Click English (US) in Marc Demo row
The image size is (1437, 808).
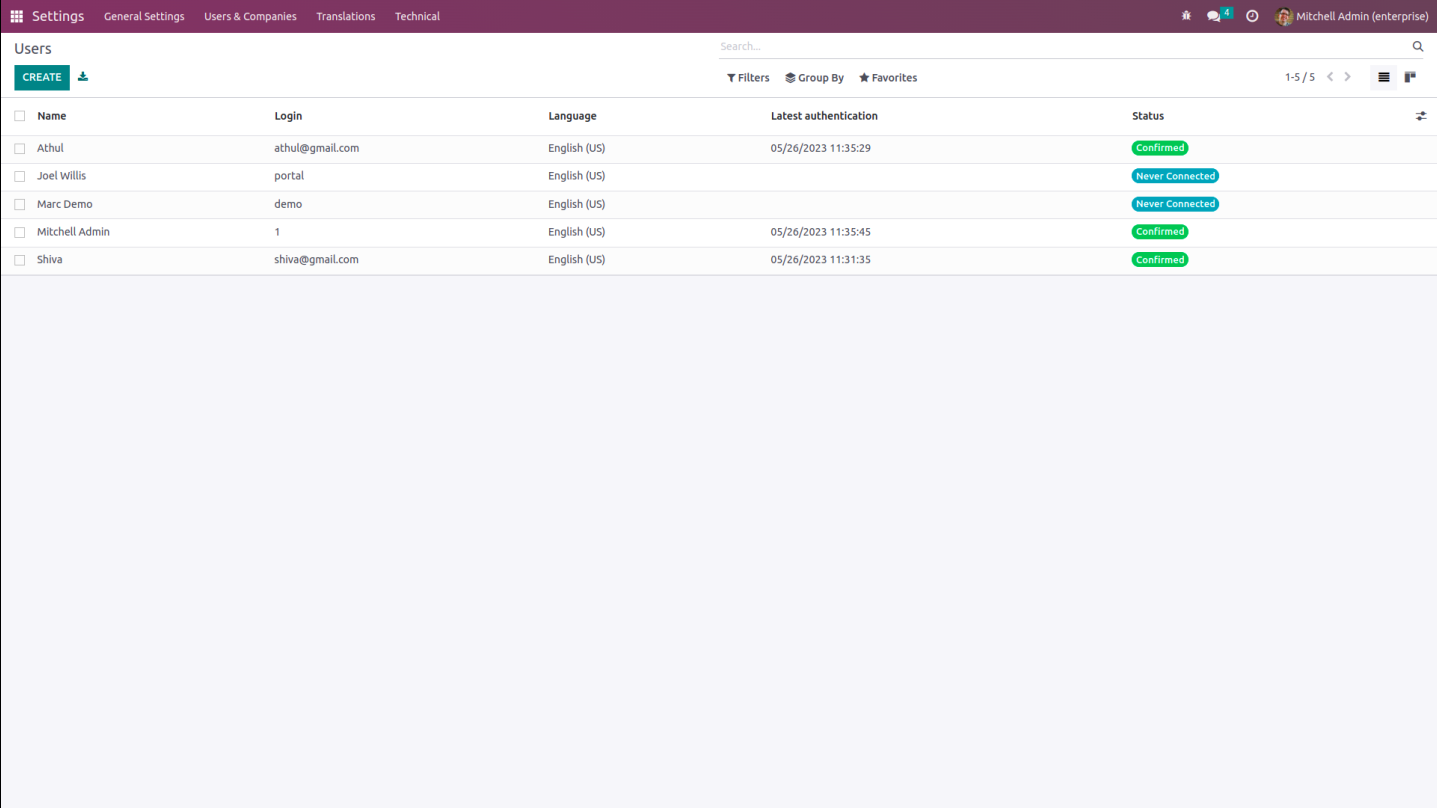[576, 204]
